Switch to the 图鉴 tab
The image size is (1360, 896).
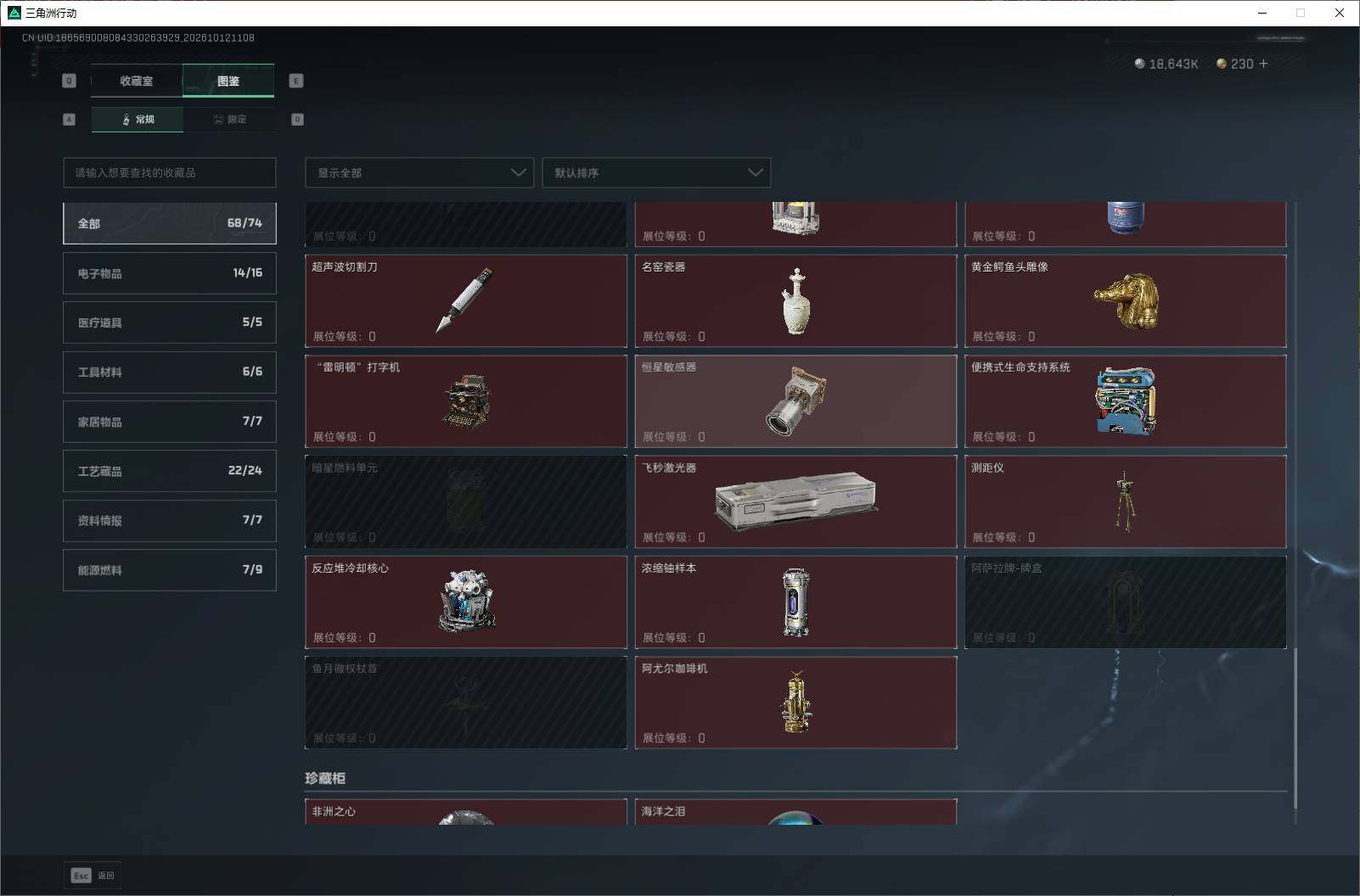(228, 81)
